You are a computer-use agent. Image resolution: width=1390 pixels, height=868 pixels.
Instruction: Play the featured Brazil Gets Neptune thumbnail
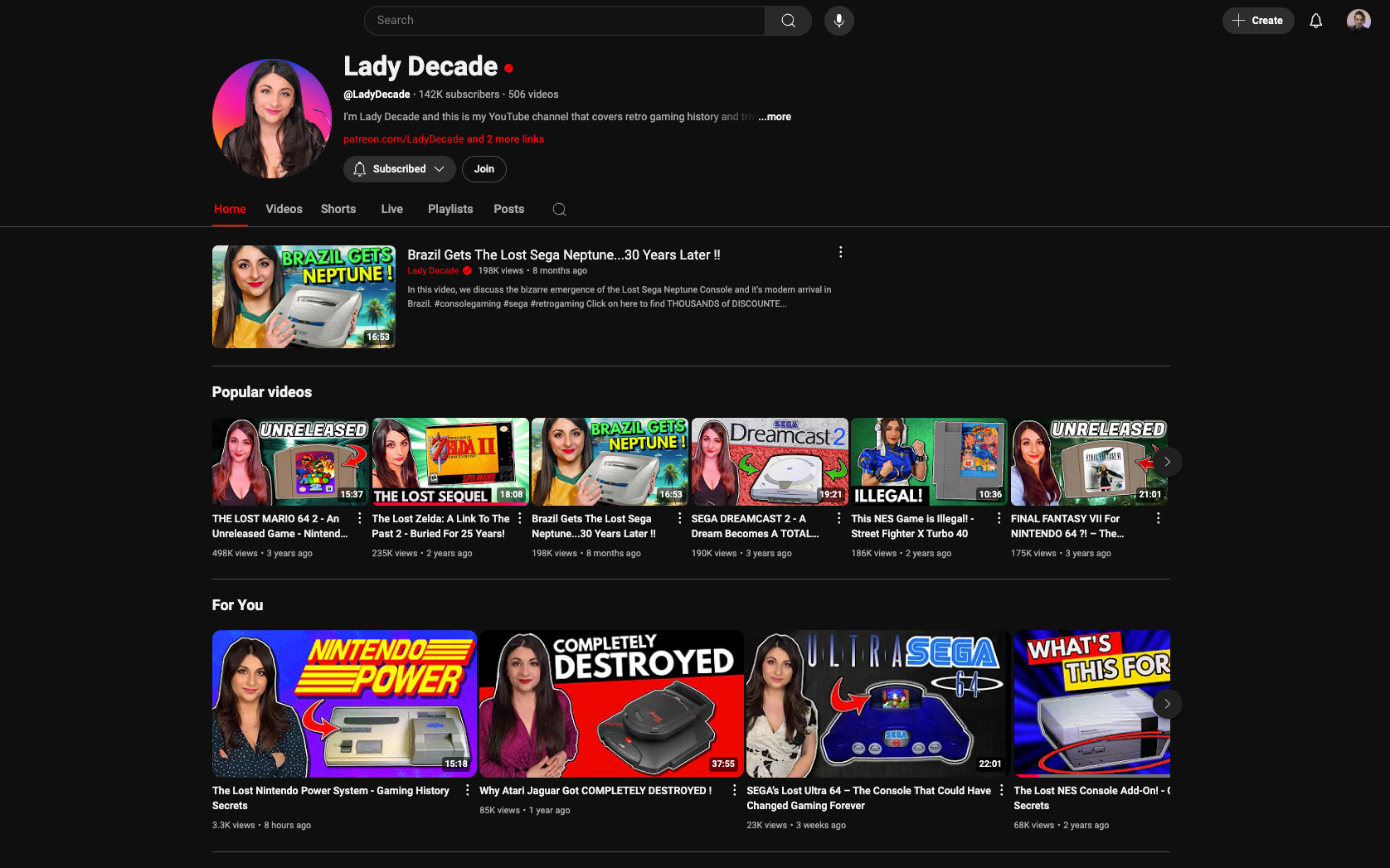pos(304,297)
